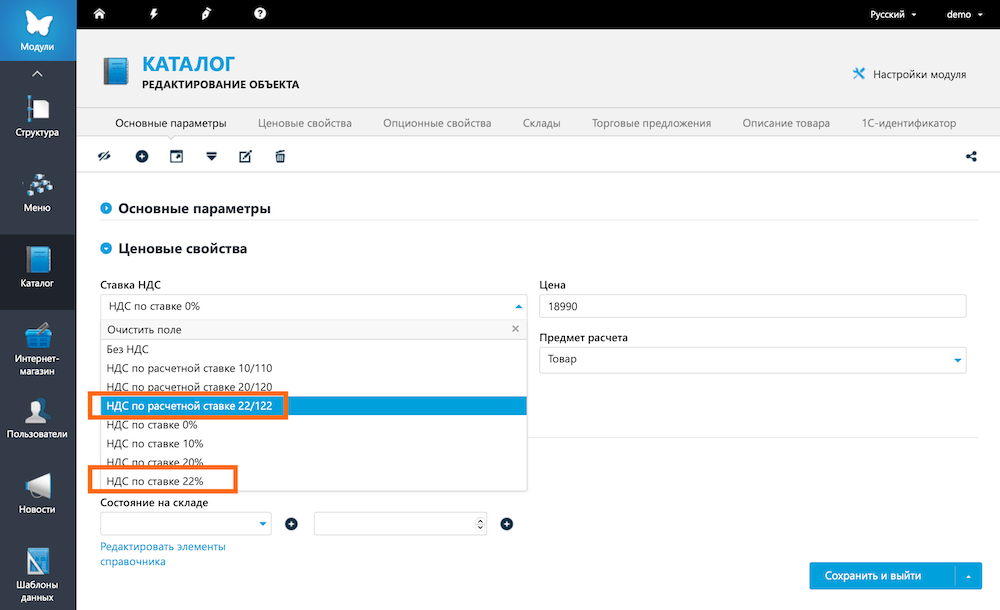Switch to the Склады tab
Image resolution: width=1000 pixels, height=610 pixels.
[x=541, y=123]
